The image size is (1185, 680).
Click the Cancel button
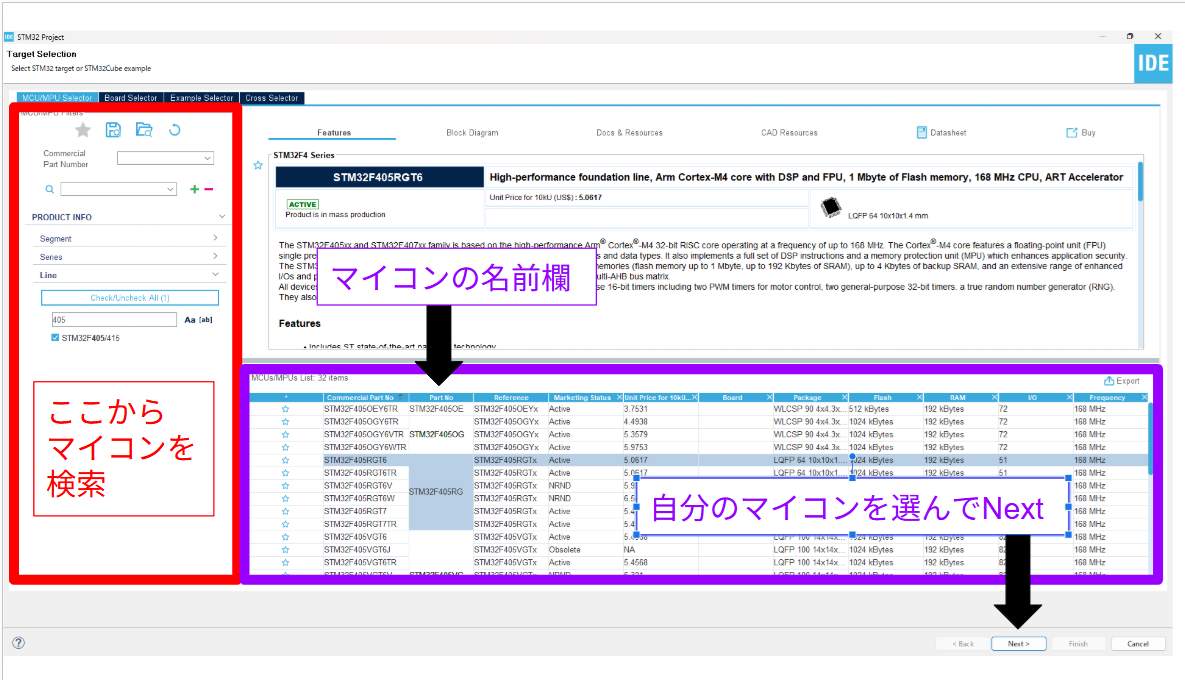pyautogui.click(x=1137, y=644)
